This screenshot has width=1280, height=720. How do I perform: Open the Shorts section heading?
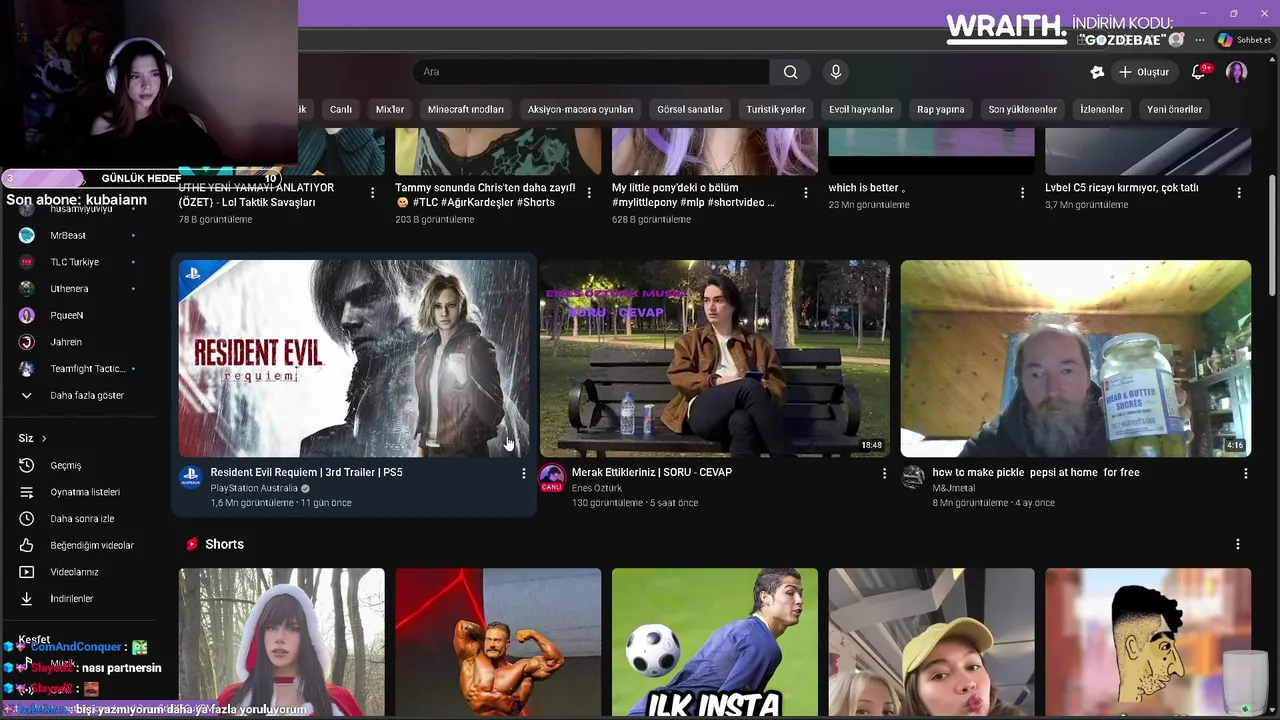coord(224,544)
